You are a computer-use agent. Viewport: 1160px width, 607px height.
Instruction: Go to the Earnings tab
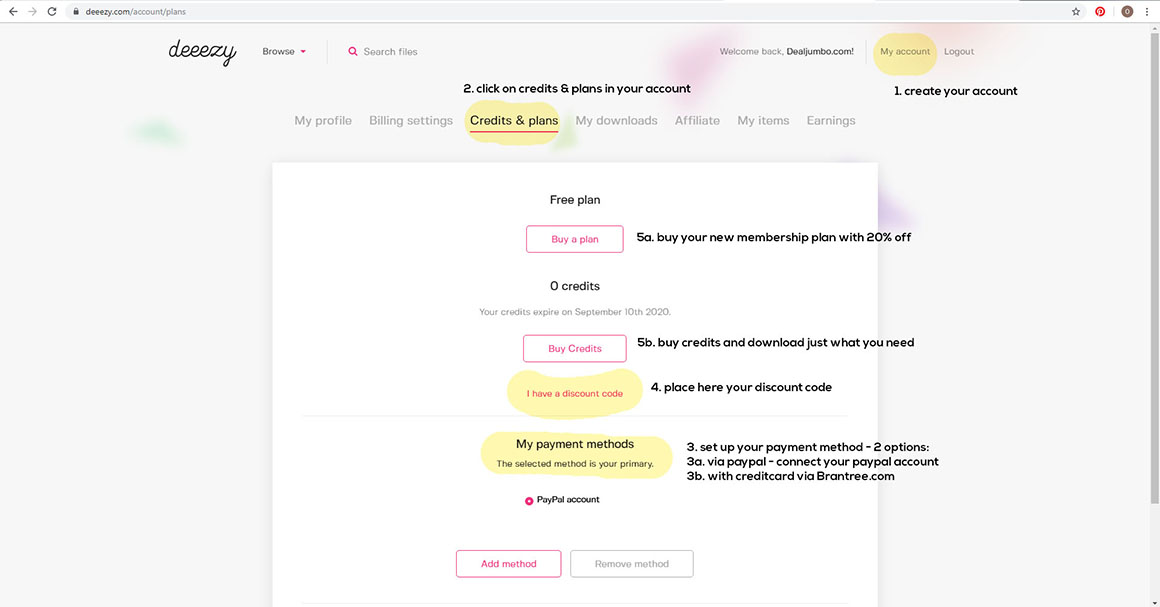point(831,121)
